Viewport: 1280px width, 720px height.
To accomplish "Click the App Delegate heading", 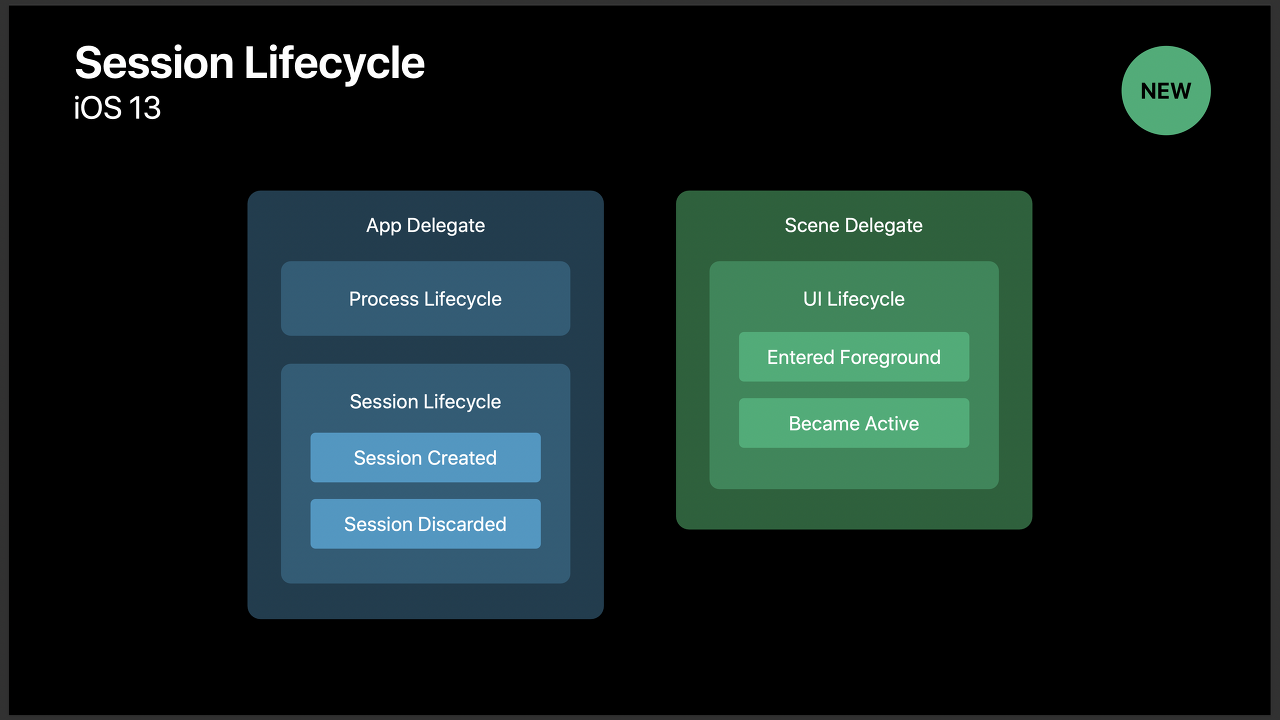I will coord(425,225).
